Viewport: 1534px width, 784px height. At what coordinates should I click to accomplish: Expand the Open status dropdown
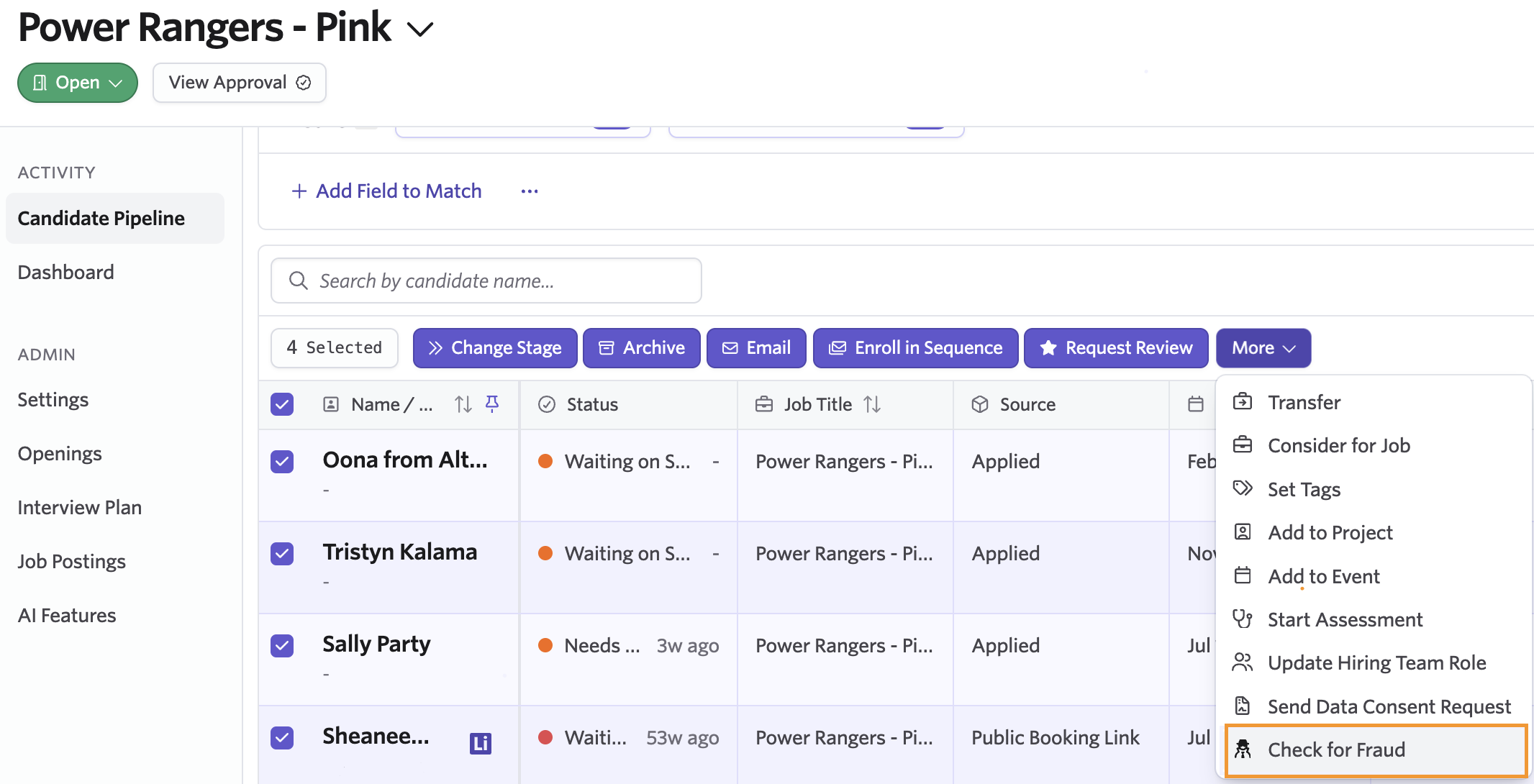coord(78,83)
